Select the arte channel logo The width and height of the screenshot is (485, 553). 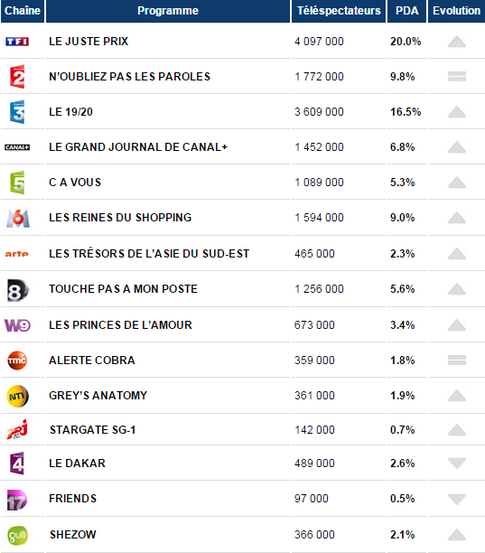click(x=17, y=254)
